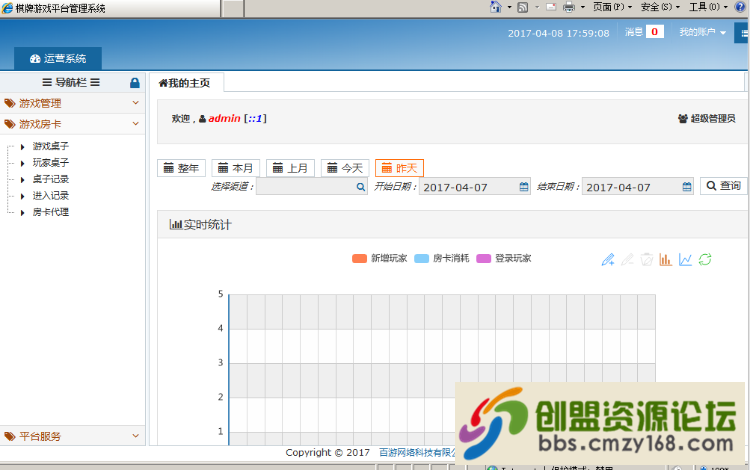Expand the 平台服务 section chevron
This screenshot has width=750, height=470.
pos(136,436)
